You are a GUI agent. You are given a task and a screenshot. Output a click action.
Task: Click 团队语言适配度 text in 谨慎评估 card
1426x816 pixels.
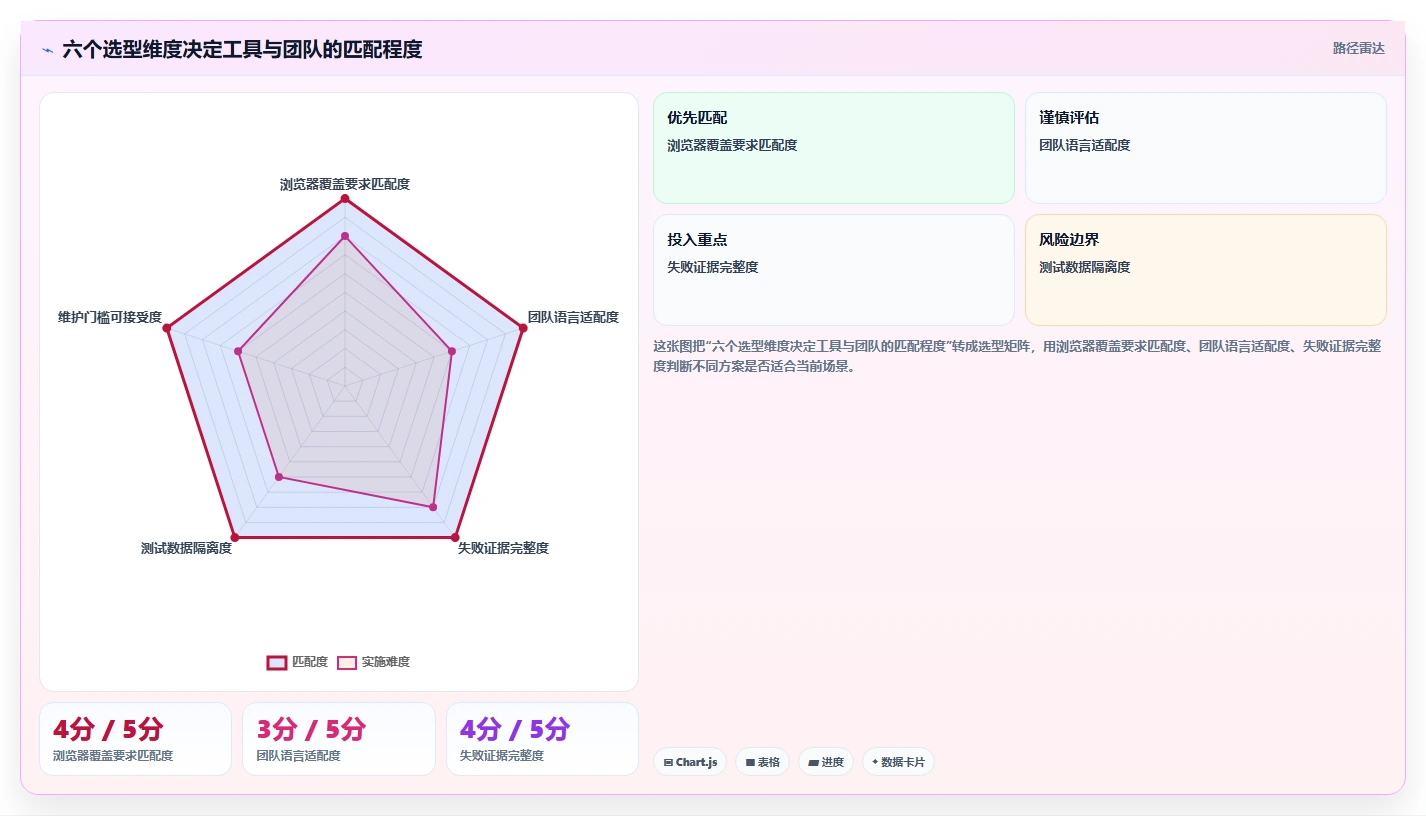point(1085,145)
